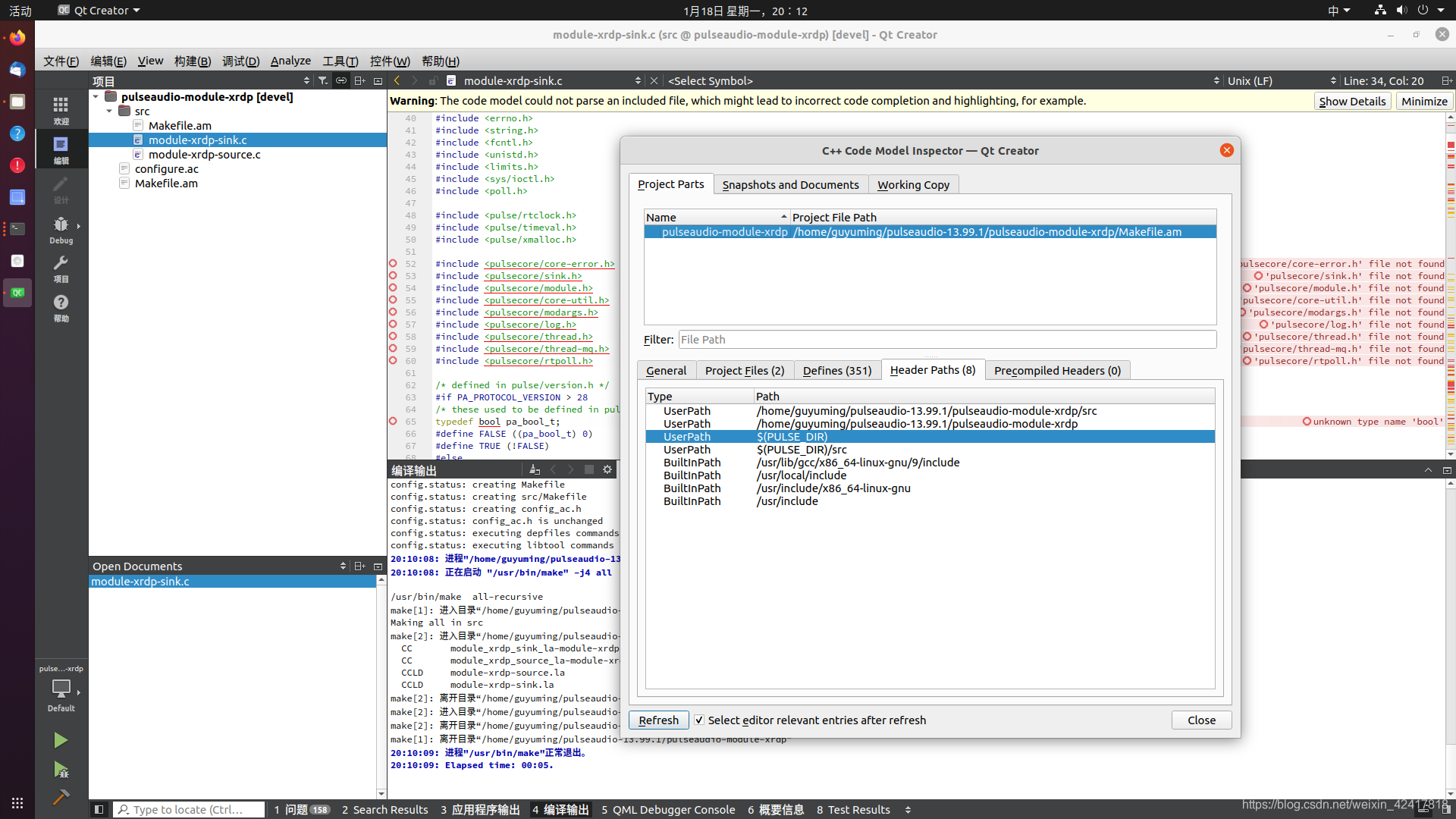The height and width of the screenshot is (819, 1456).
Task: Open the Analyze menu
Action: pyautogui.click(x=290, y=61)
